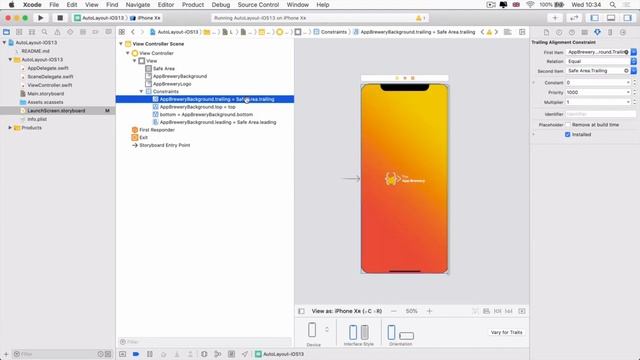Image resolution: width=640 pixels, height=360 pixels.
Task: Stop the running app
Action: [x=60, y=18]
